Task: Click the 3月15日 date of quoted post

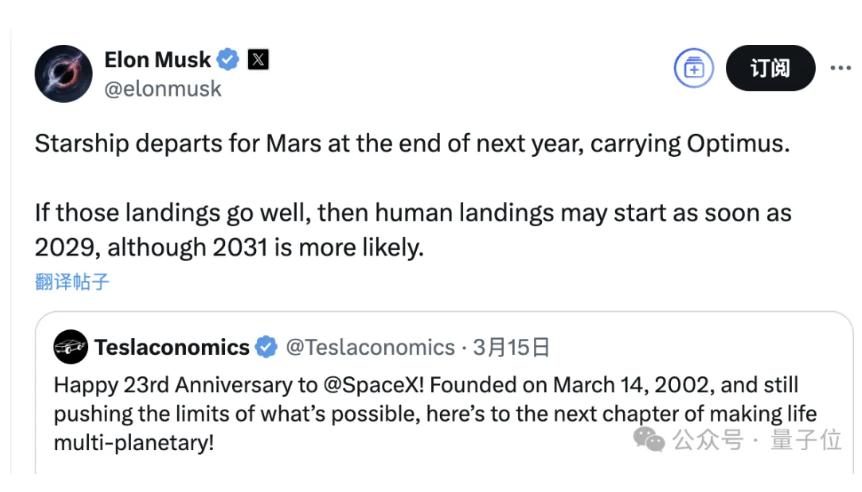Action: point(511,347)
